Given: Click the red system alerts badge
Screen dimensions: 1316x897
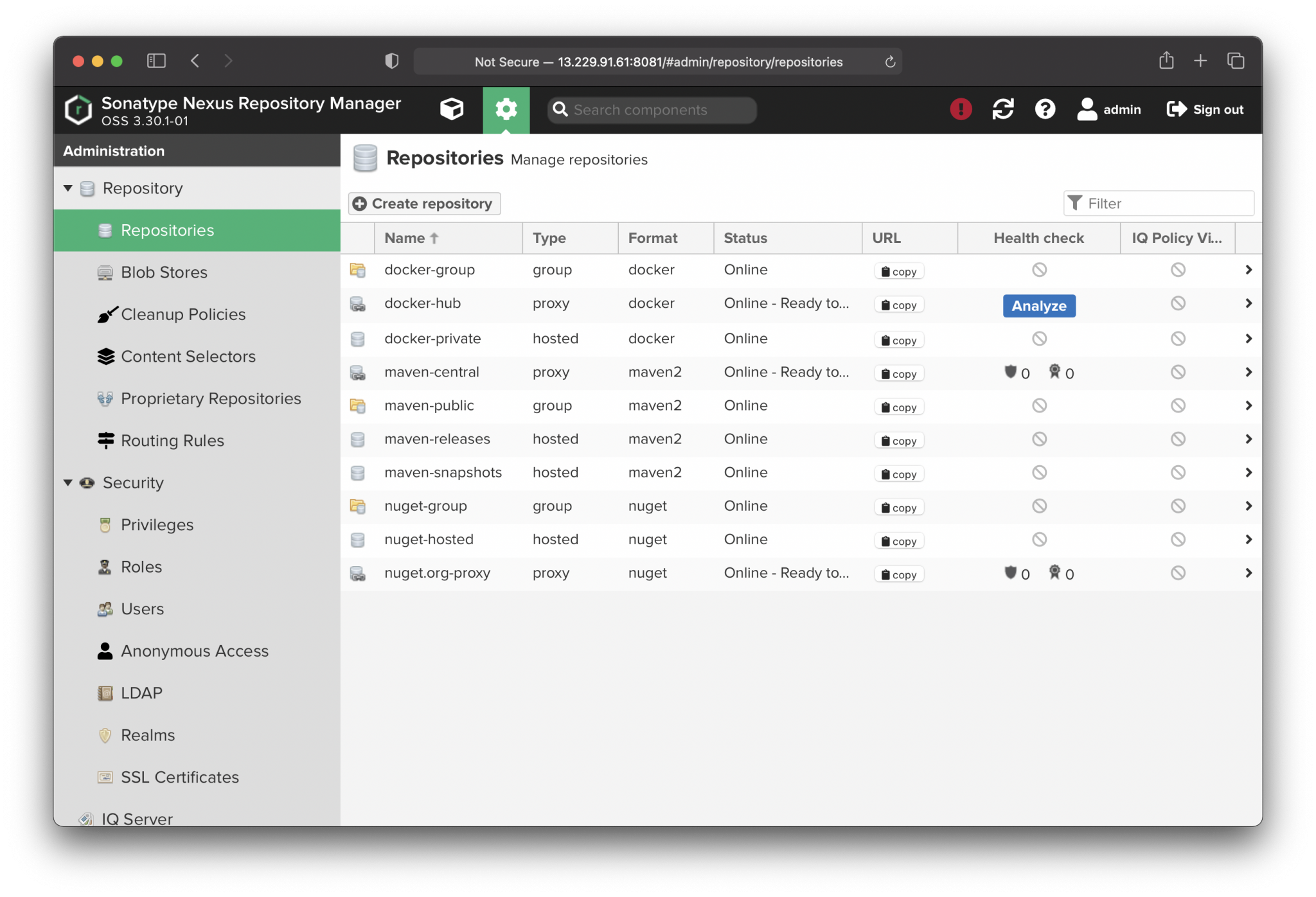Looking at the screenshot, I should tap(961, 109).
